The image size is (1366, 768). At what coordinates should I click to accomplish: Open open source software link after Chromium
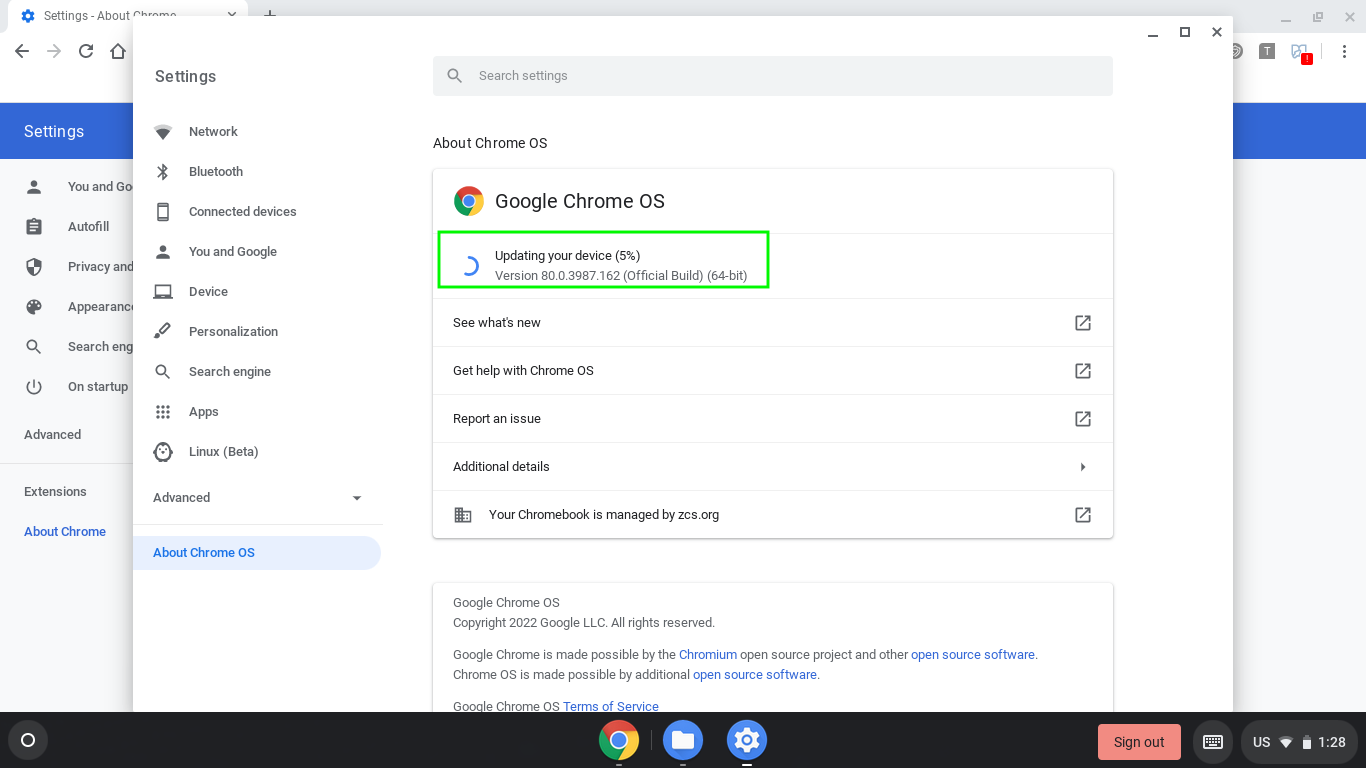(973, 655)
